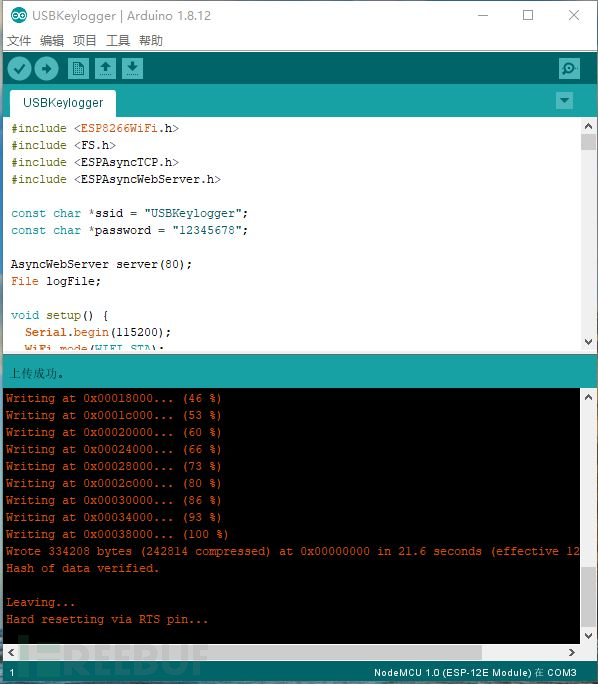Click the Arduino logo in title bar
The width and height of the screenshot is (598, 684).
tap(19, 16)
